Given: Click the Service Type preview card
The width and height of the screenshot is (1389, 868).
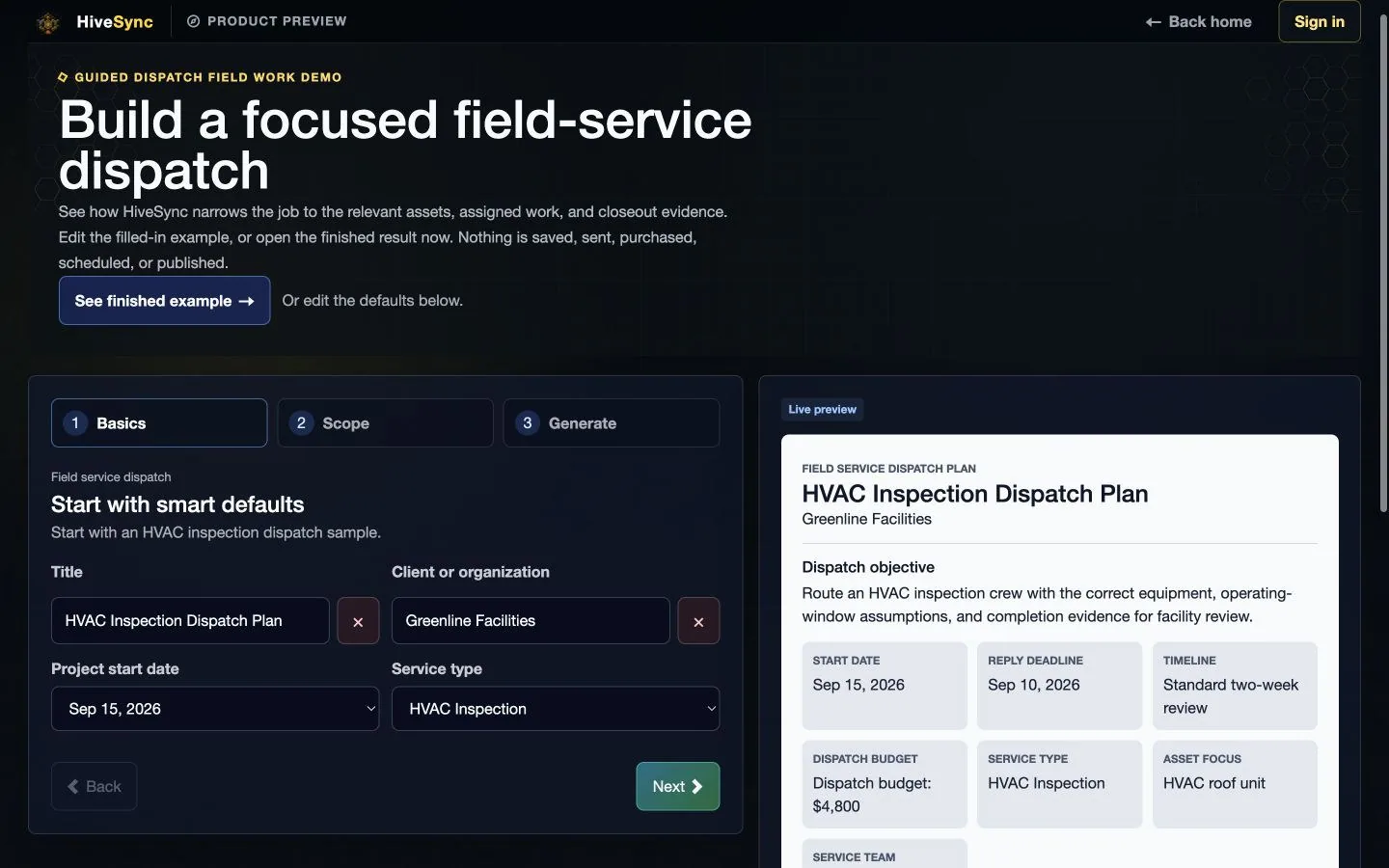Looking at the screenshot, I should coord(1059,784).
